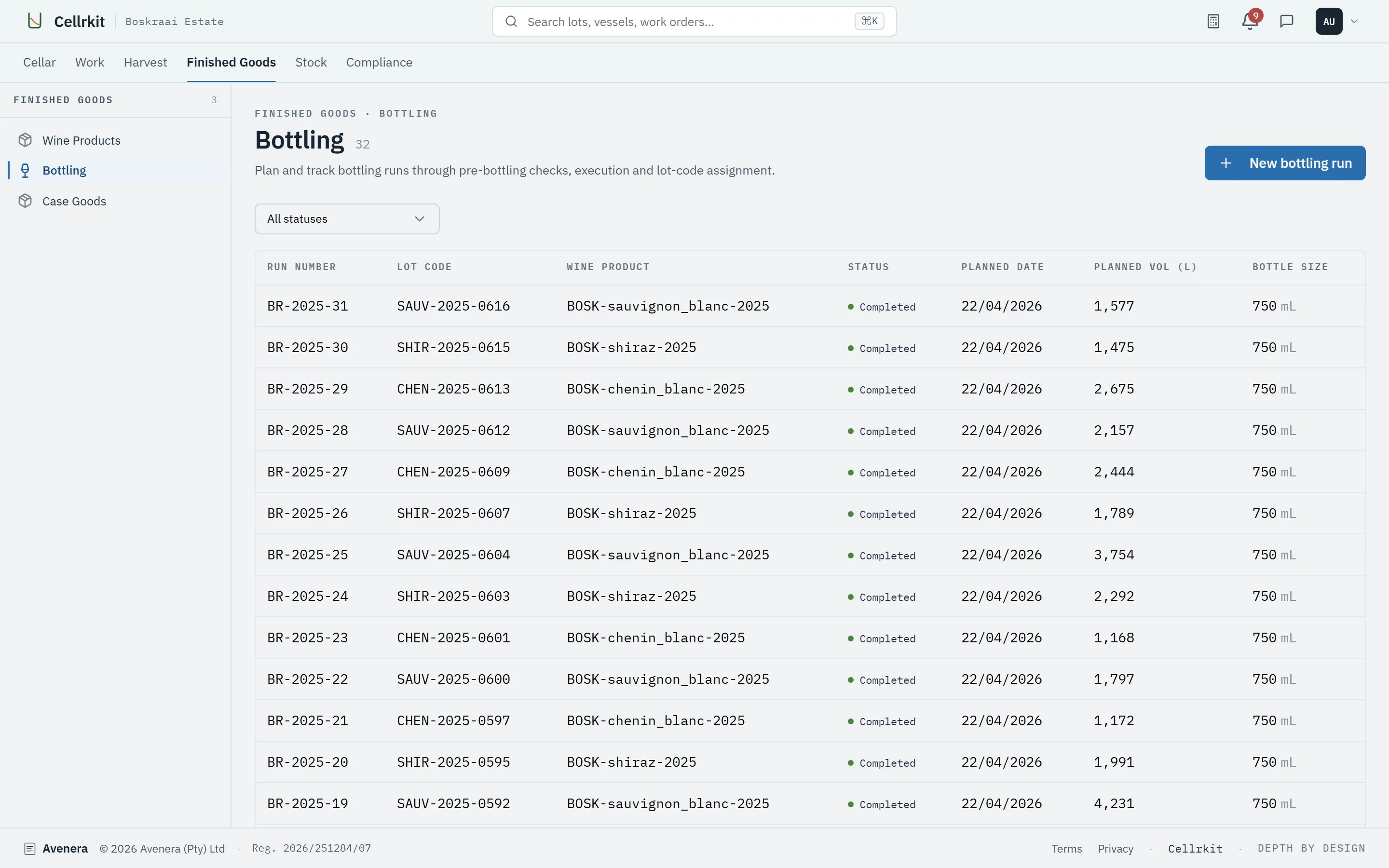
Task: Click planned volume 4,231
Action: point(1114,803)
